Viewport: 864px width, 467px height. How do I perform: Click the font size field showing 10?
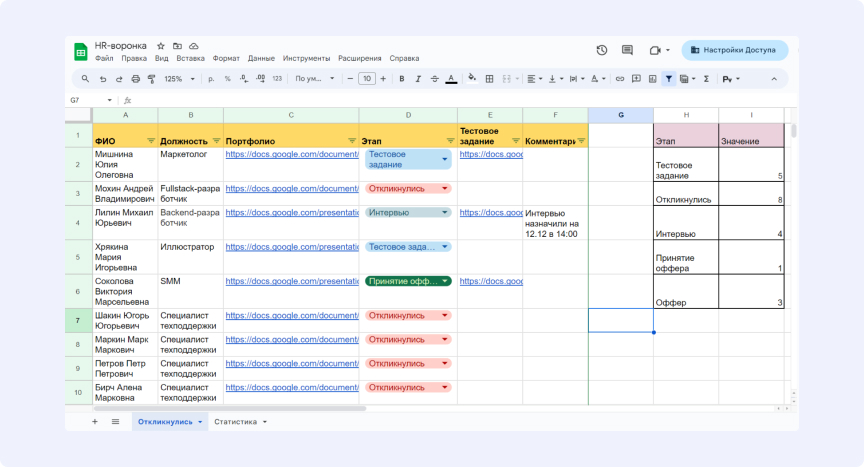(x=367, y=78)
